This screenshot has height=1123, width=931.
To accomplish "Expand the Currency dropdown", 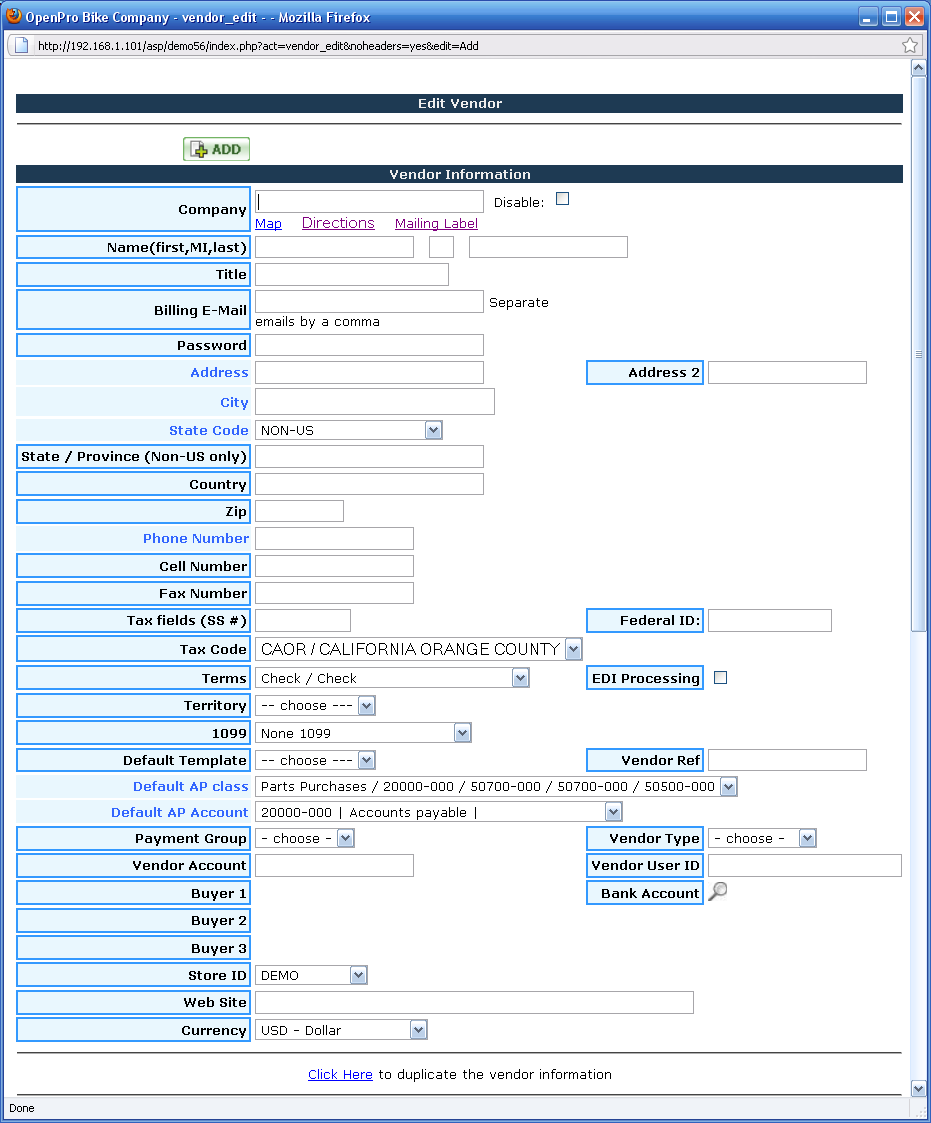I will click(341, 1030).
